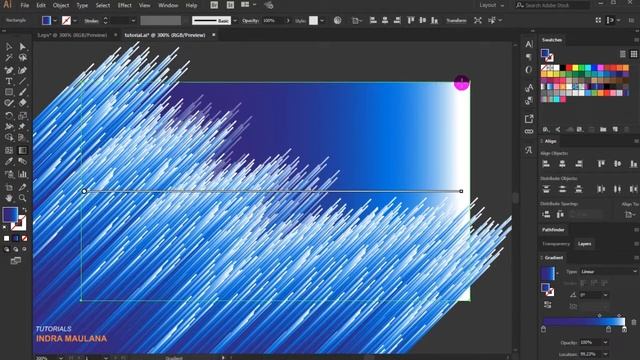The image size is (640, 360).
Task: Switch to the Transparency tab
Action: (556, 244)
